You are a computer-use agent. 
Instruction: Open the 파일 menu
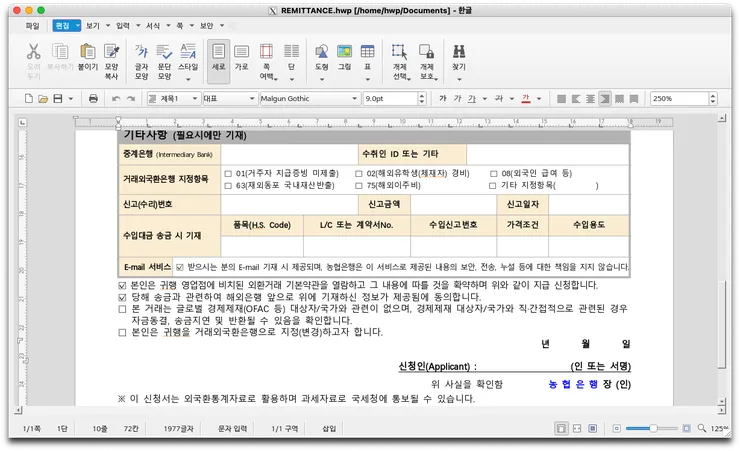[33, 25]
